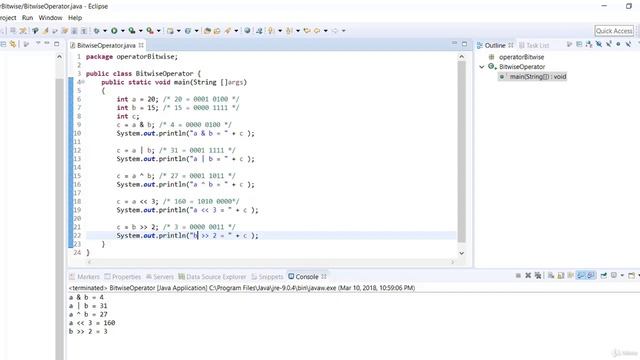
Task: Click Collapse All icon in left panel
Action: pos(4,44)
